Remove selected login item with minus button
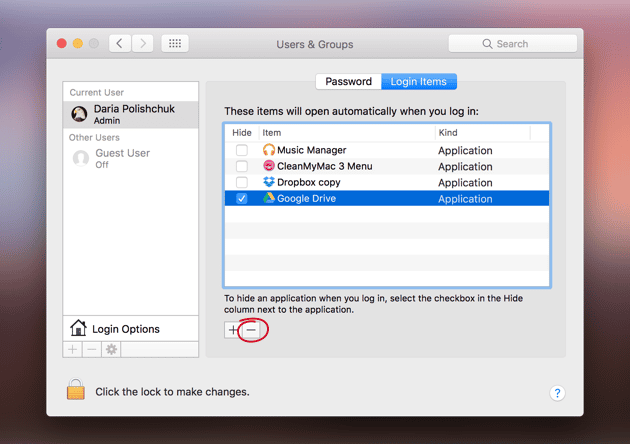This screenshot has width=630, height=444. point(251,330)
